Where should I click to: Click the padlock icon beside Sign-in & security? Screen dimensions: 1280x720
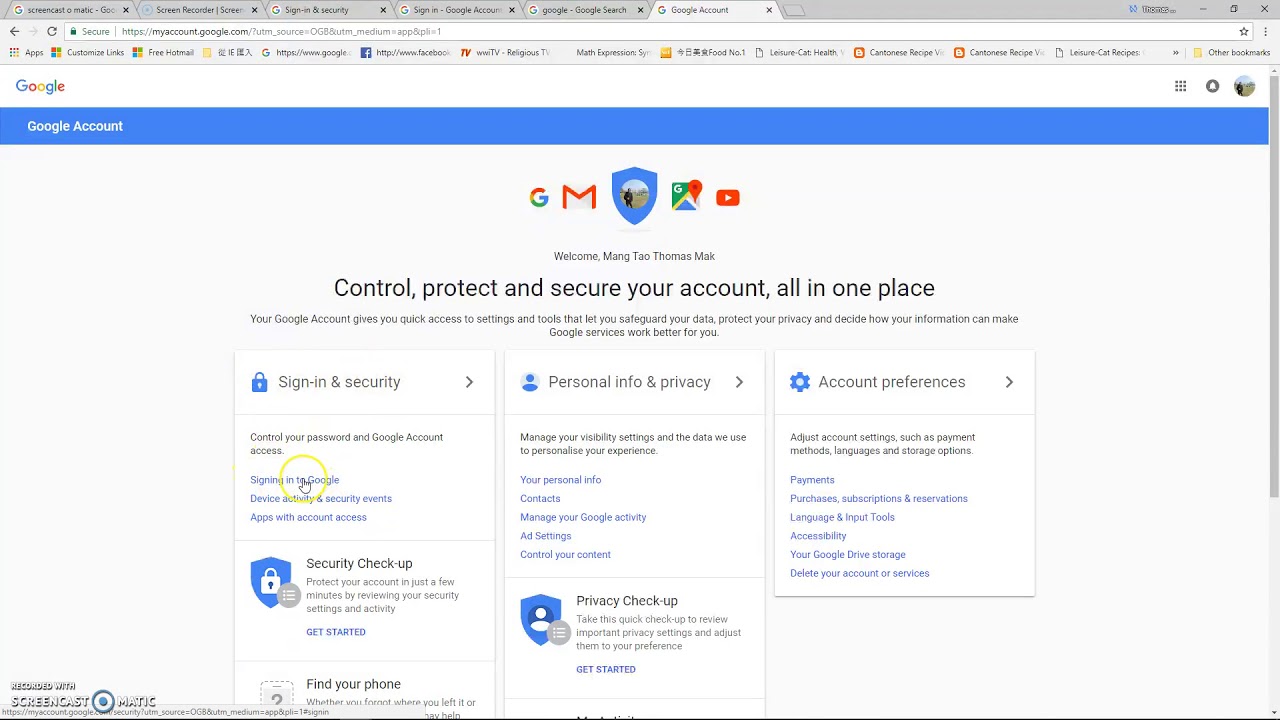coord(259,382)
